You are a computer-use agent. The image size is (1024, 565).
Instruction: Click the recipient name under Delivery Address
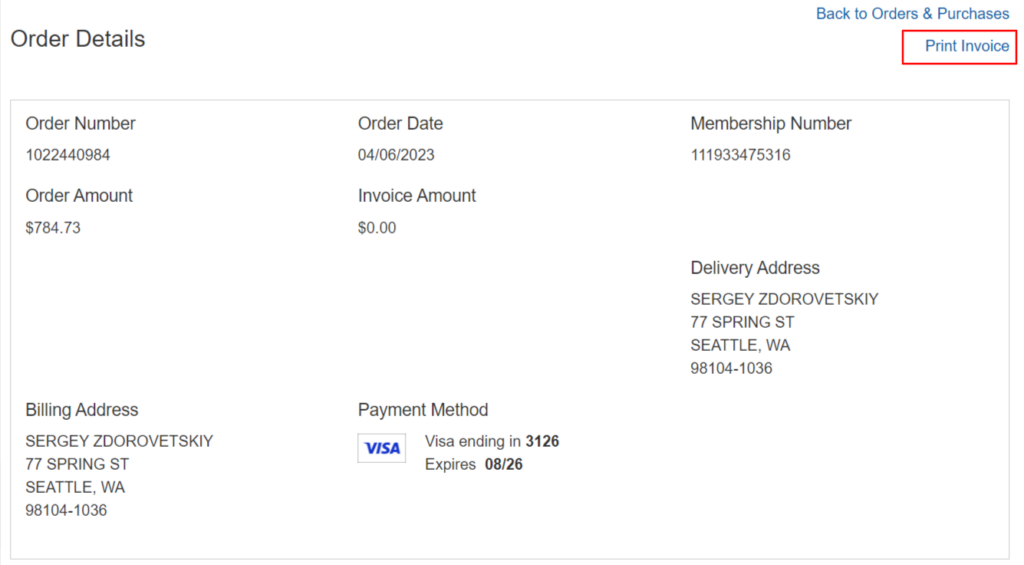[x=784, y=299]
